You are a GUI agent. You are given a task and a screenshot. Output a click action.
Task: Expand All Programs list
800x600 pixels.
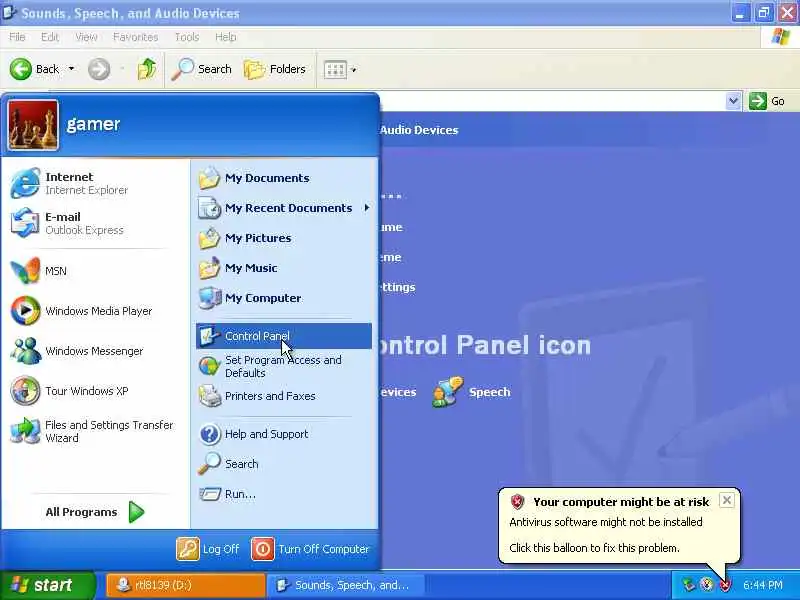(95, 512)
